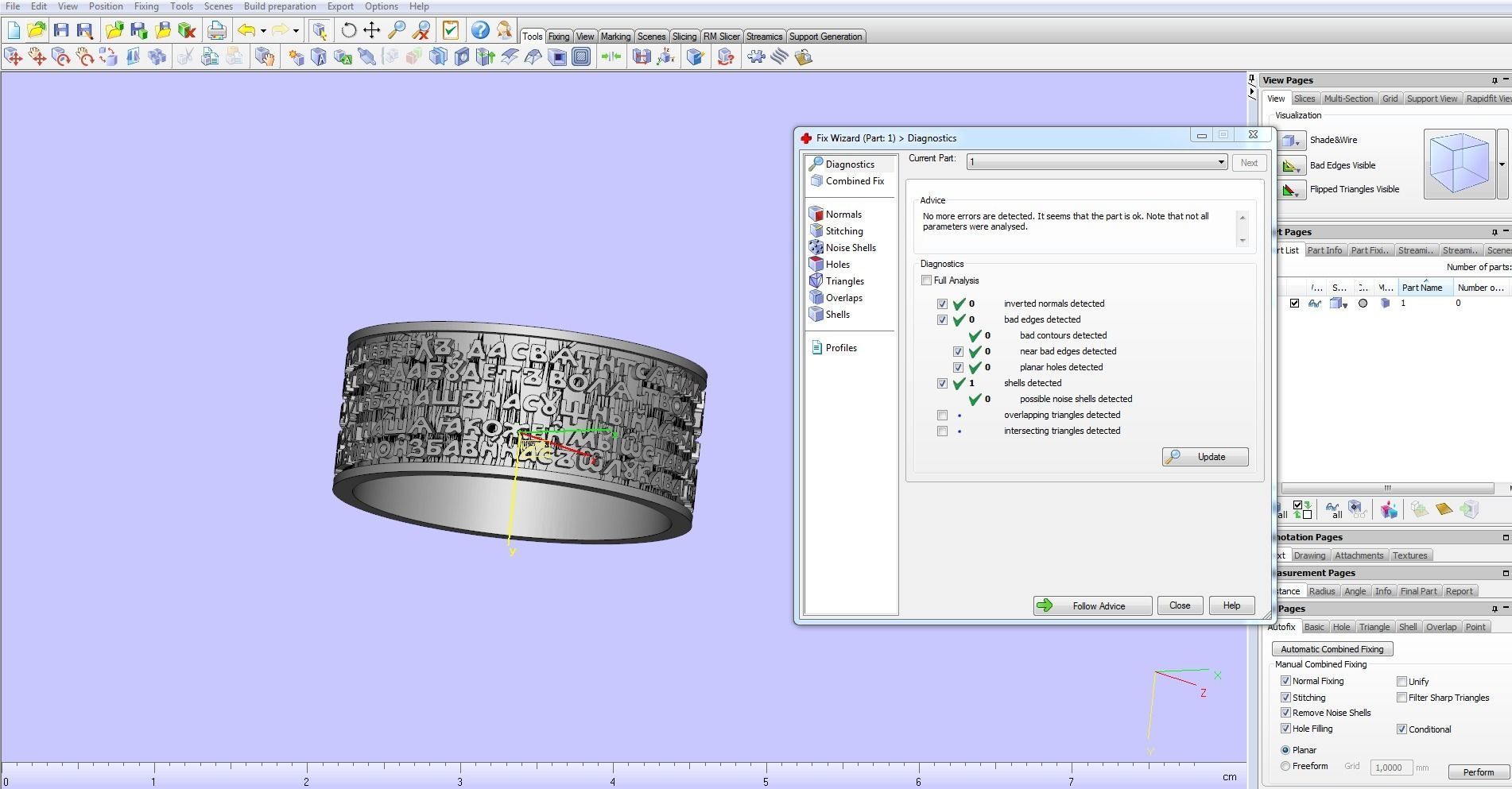The height and width of the screenshot is (789, 1512).
Task: Toggle the inverted normals detected checkbox
Action: point(942,304)
